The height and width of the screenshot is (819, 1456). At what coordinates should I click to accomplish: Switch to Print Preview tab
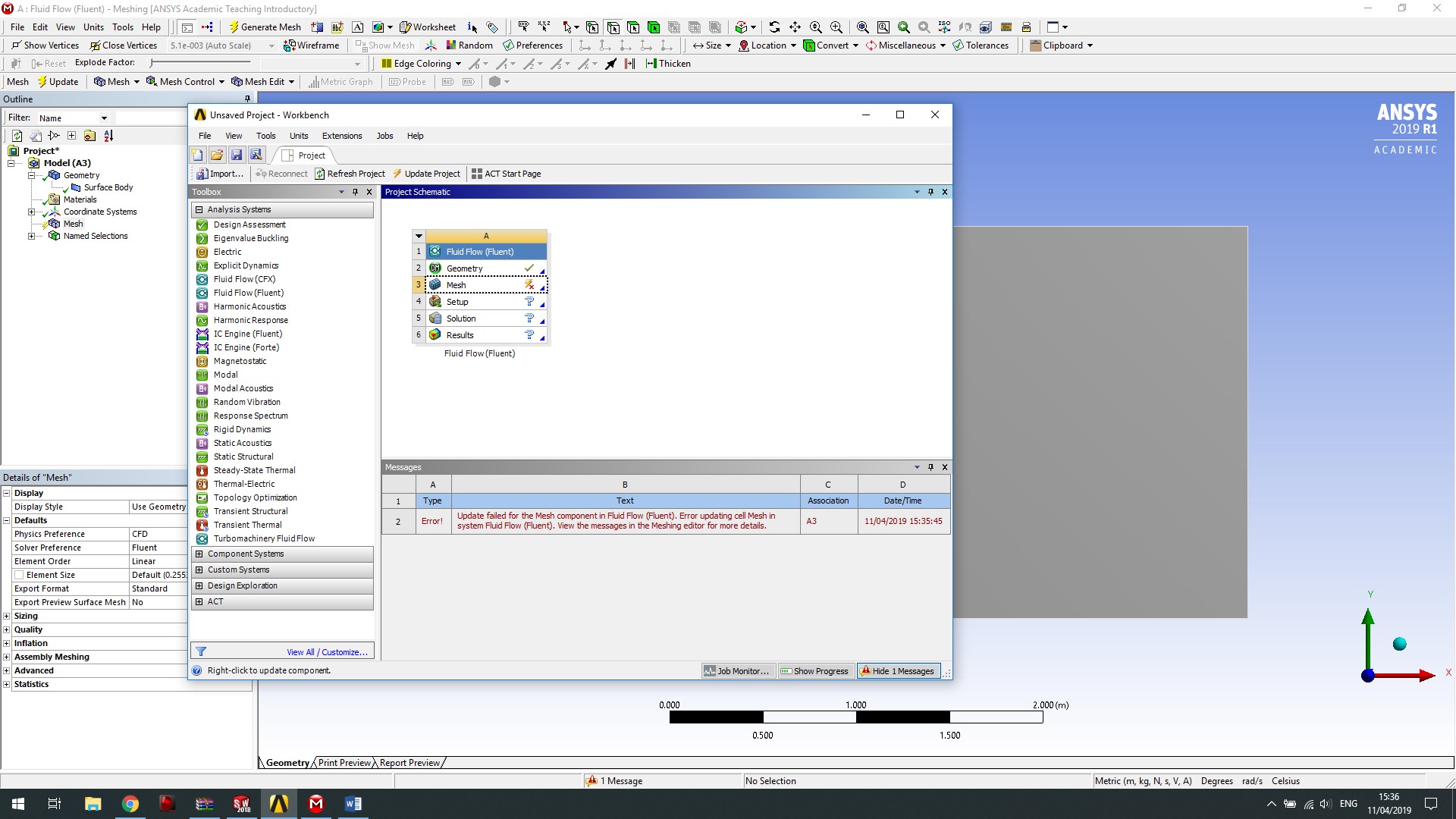coord(344,763)
